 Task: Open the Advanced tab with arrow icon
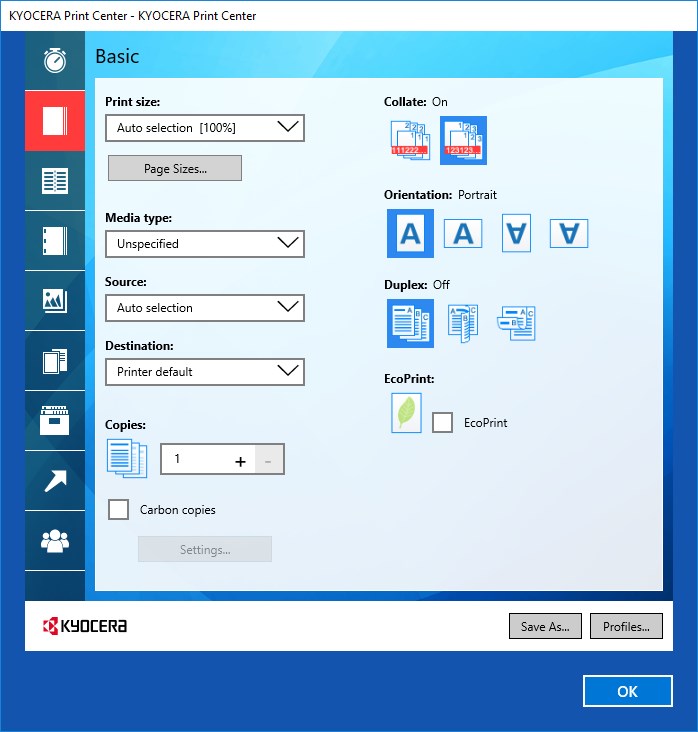[x=55, y=481]
